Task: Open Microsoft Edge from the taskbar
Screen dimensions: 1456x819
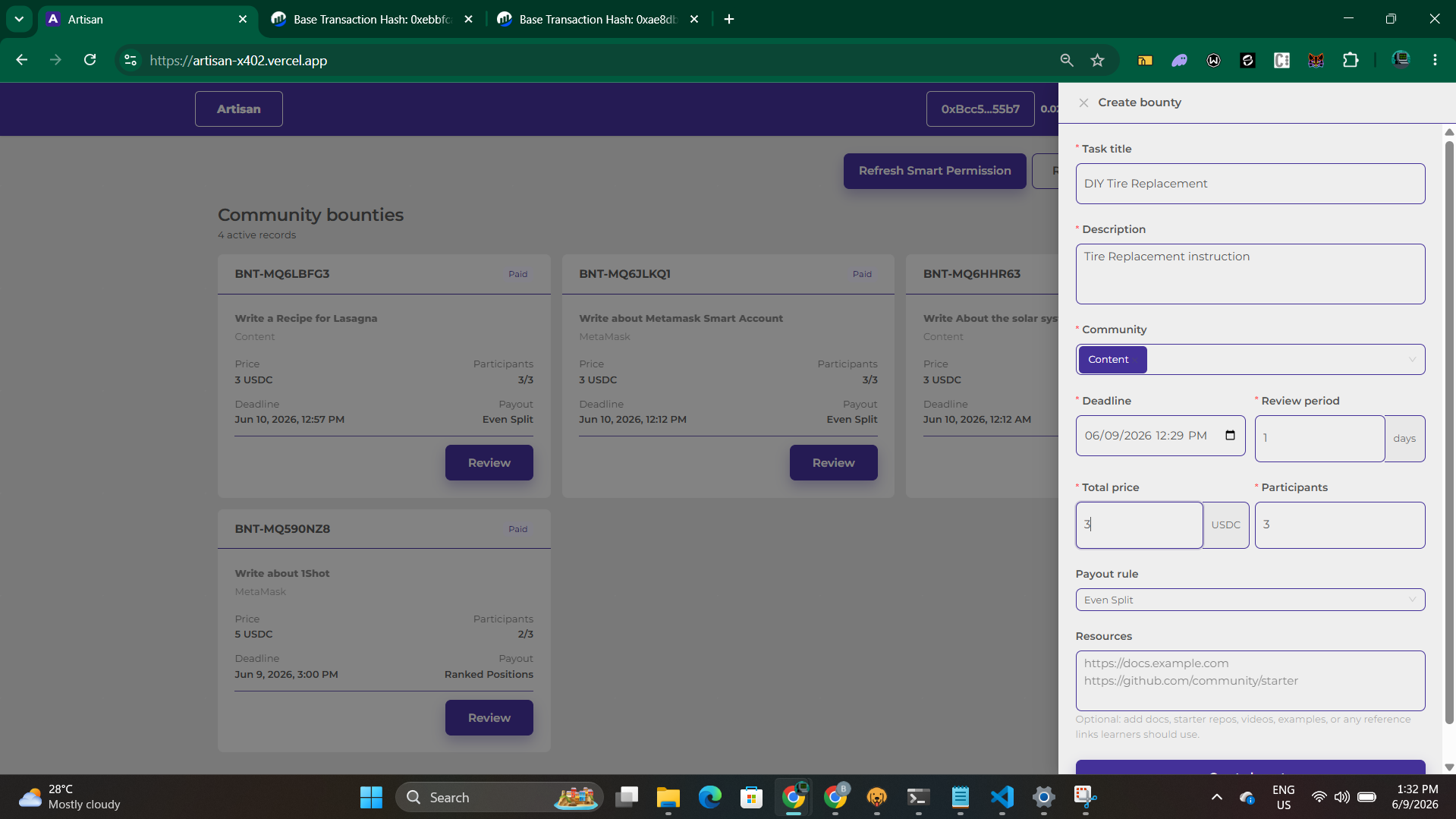Action: (x=709, y=797)
